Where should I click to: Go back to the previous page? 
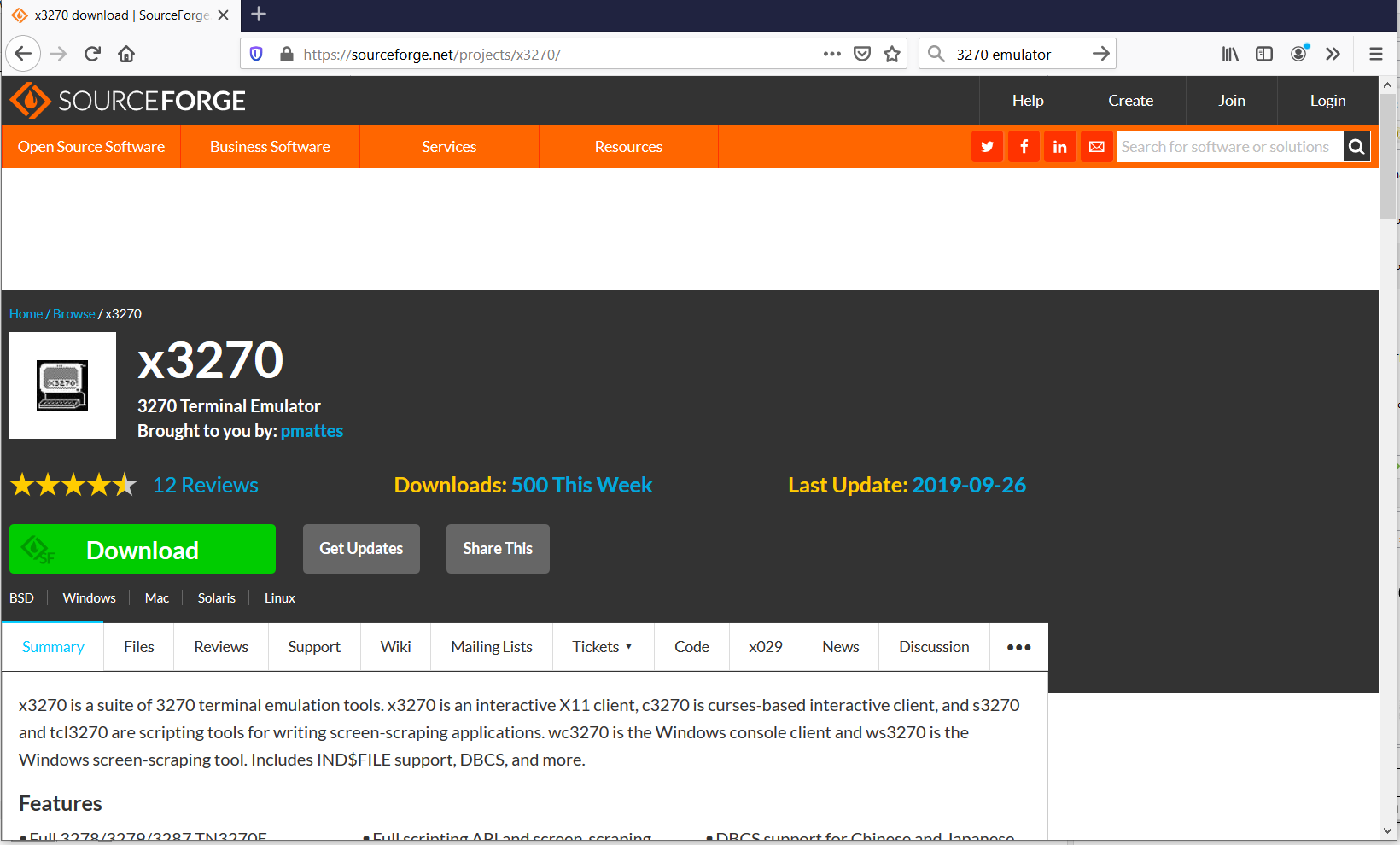[x=23, y=54]
